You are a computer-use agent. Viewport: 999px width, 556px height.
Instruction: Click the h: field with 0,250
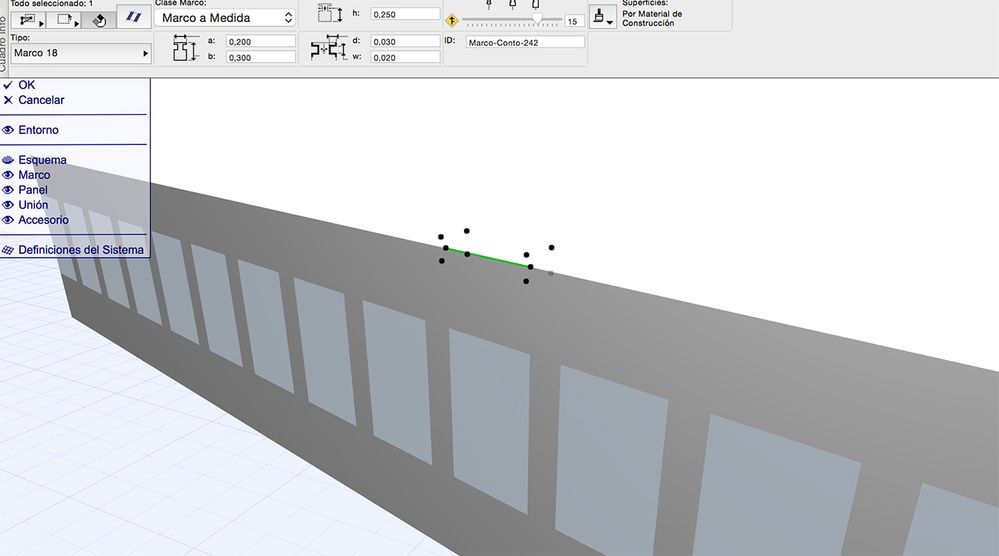pos(405,14)
